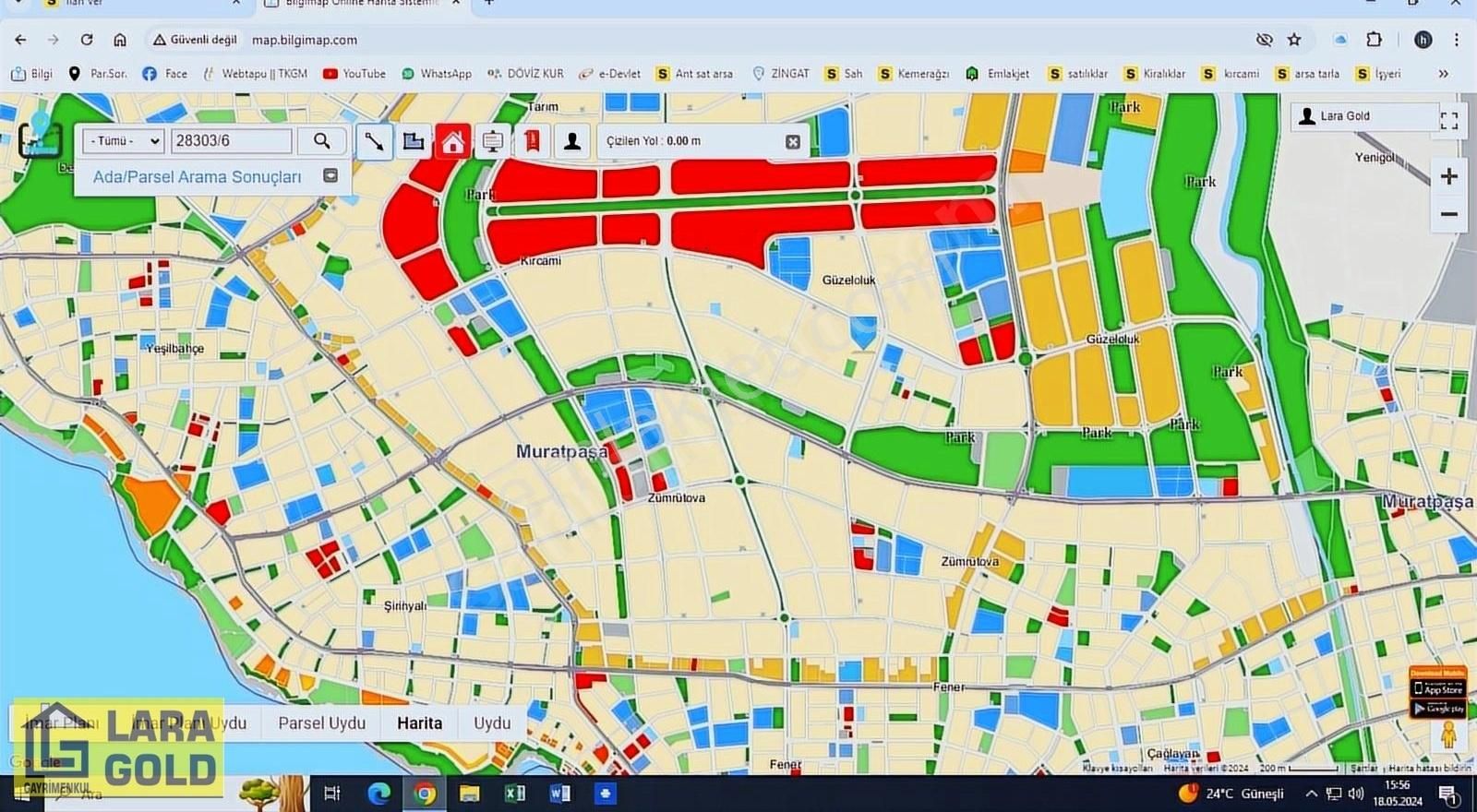
Task: Click the Chrome taskbar icon
Action: click(425, 793)
